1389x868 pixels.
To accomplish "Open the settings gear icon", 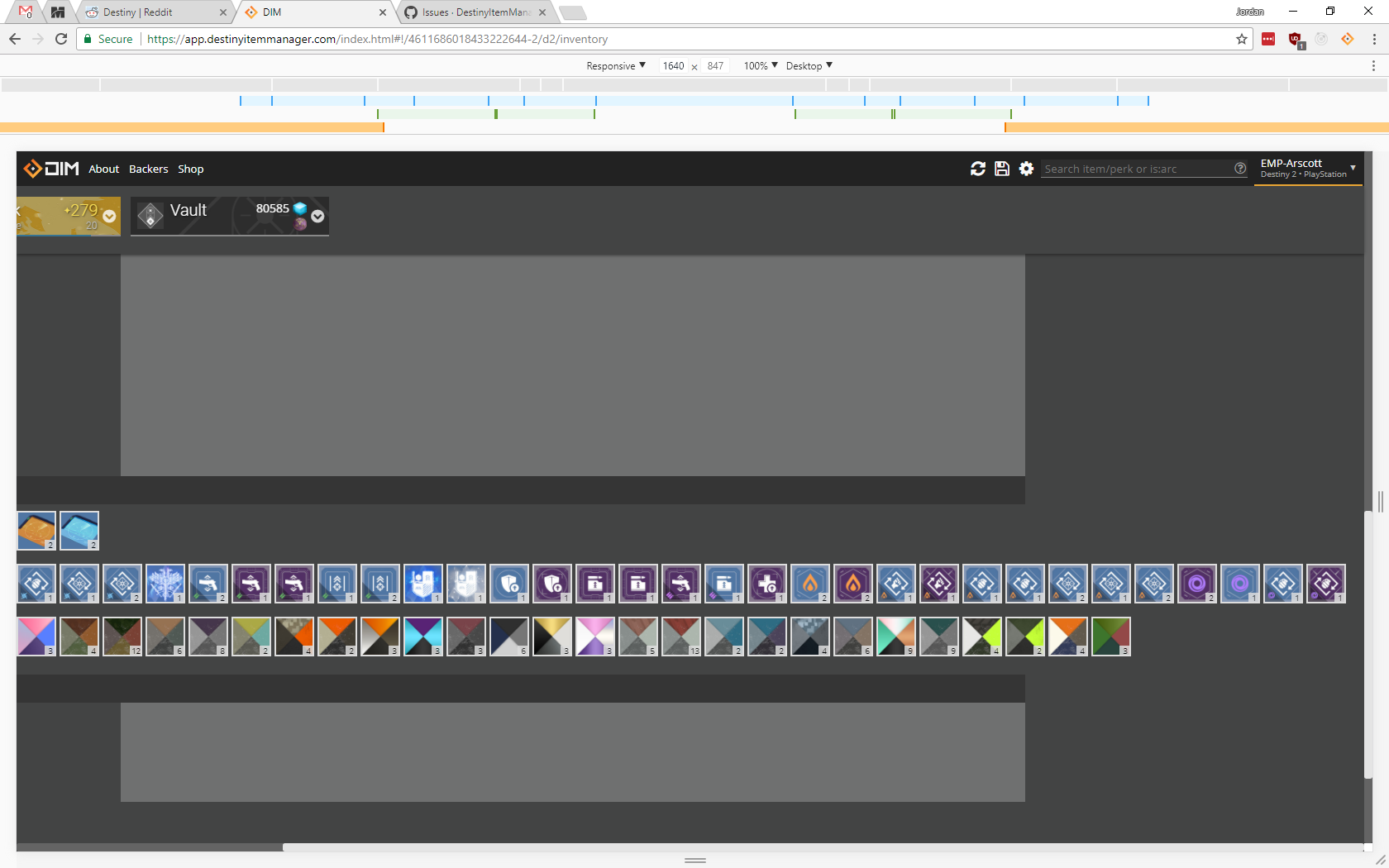I will (x=1026, y=169).
